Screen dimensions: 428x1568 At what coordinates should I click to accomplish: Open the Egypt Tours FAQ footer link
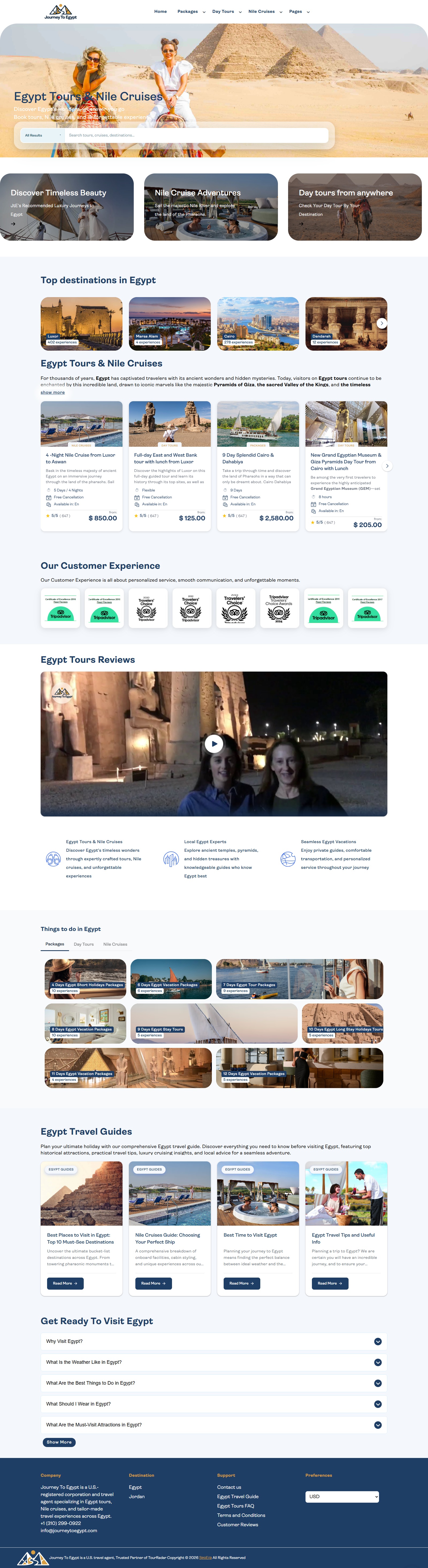coord(236,1506)
